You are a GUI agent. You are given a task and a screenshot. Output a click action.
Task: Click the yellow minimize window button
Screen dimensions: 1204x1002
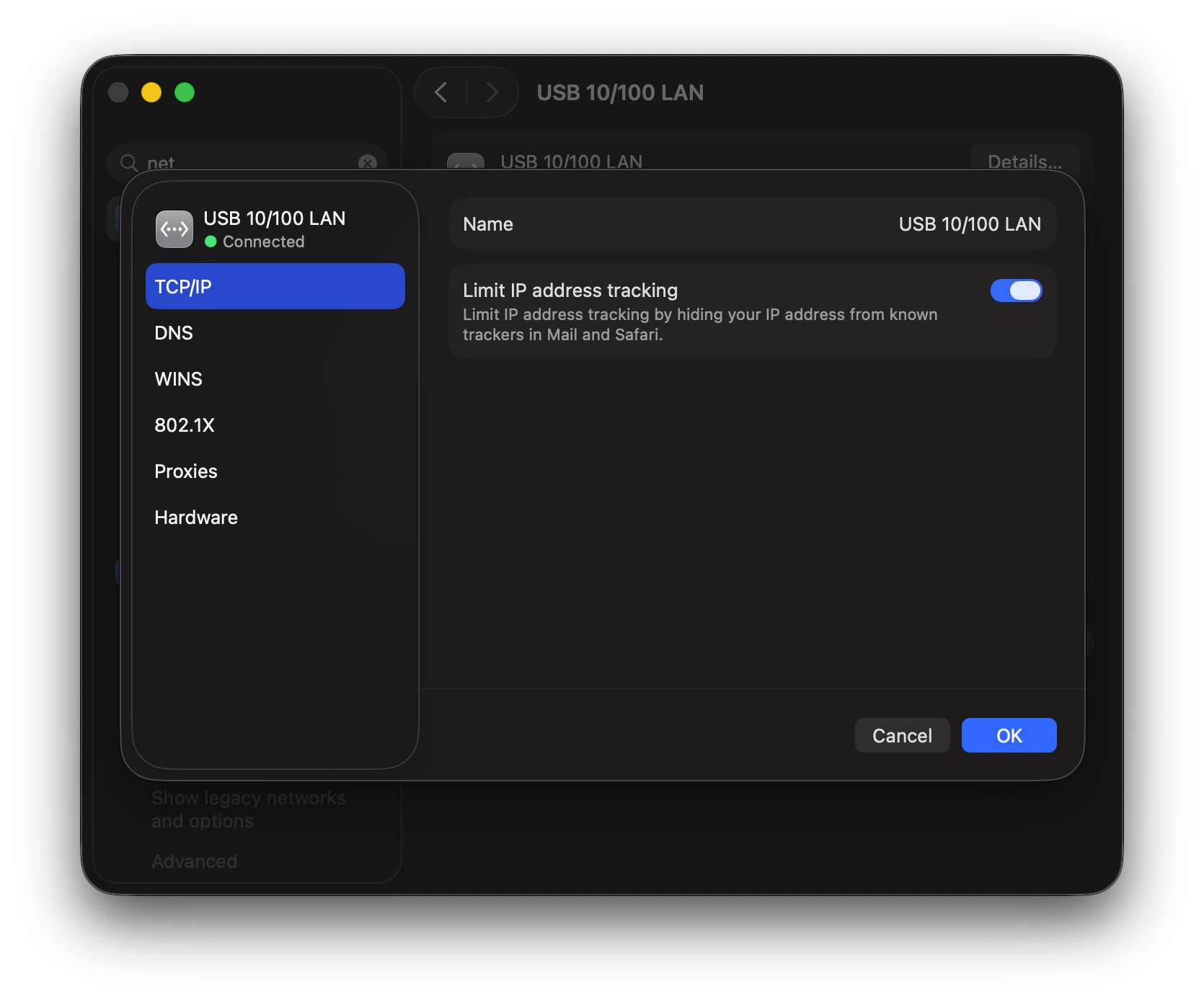pos(151,92)
